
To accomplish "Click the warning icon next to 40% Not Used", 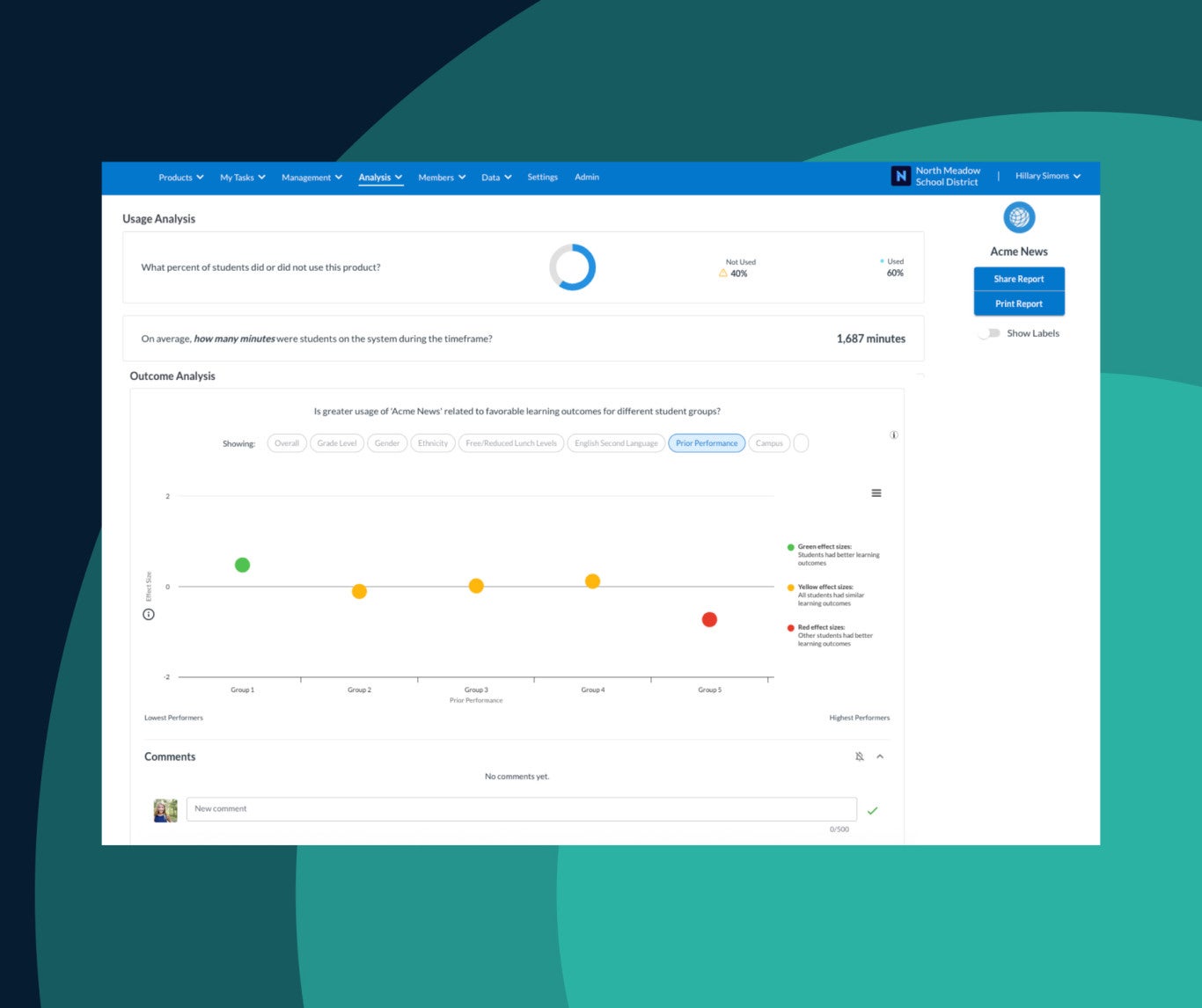I will pos(723,274).
